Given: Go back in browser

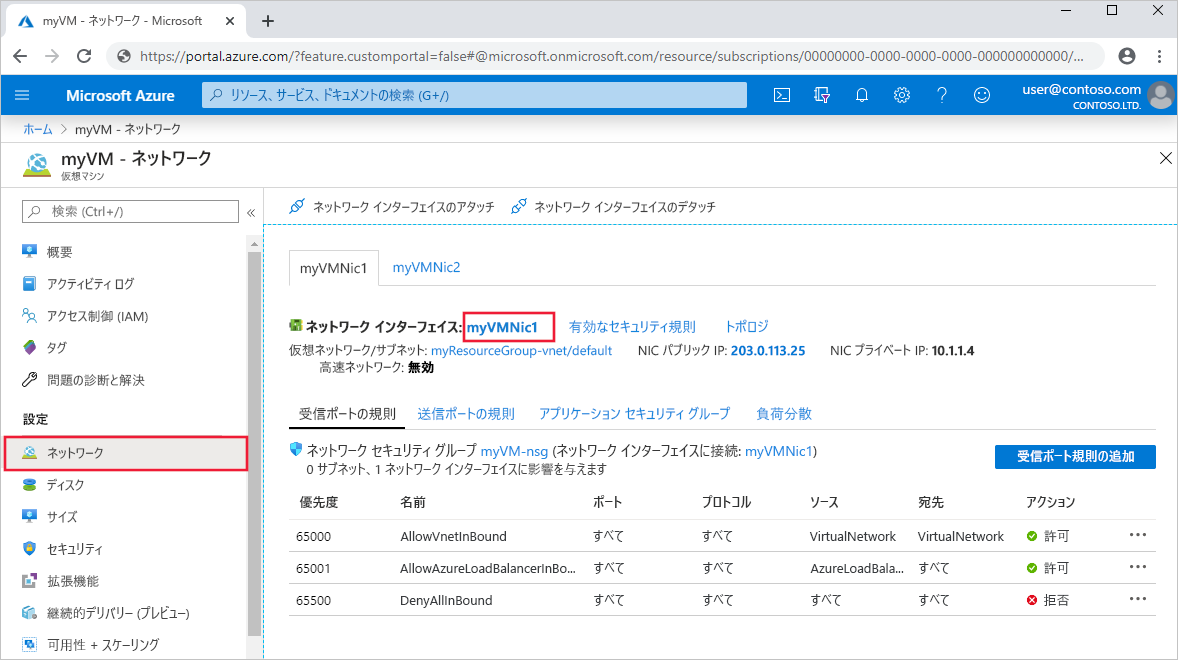Looking at the screenshot, I should [20, 56].
